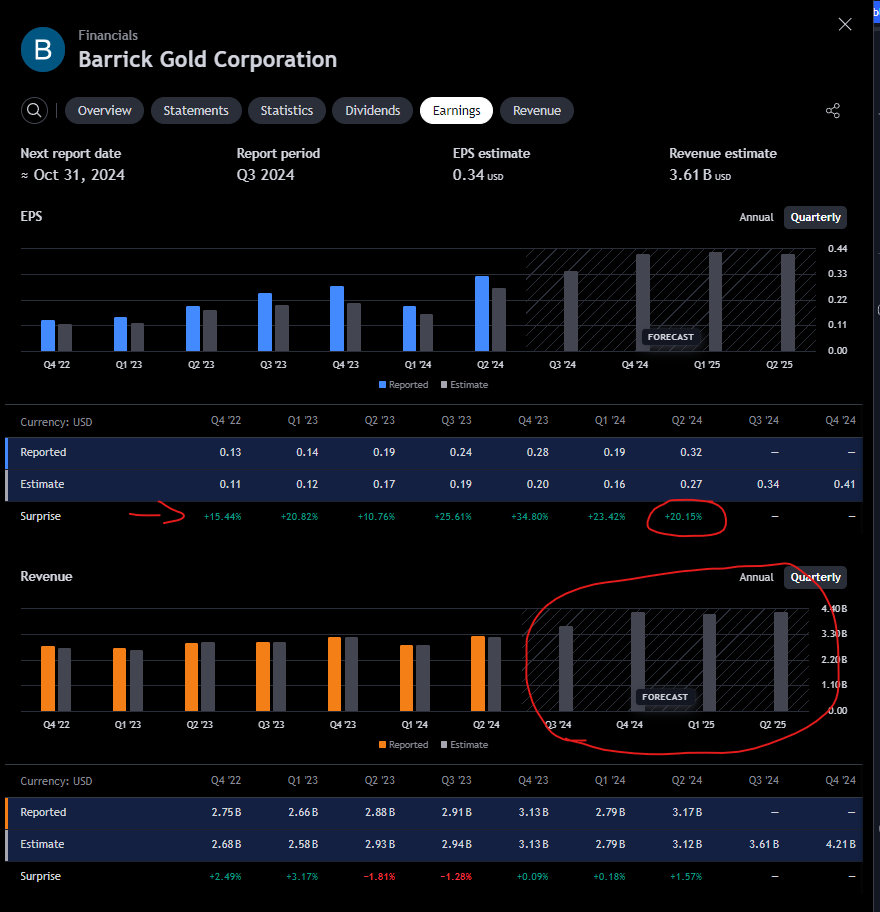Click the report period Q3 2024
The image size is (880, 912).
click(x=265, y=175)
